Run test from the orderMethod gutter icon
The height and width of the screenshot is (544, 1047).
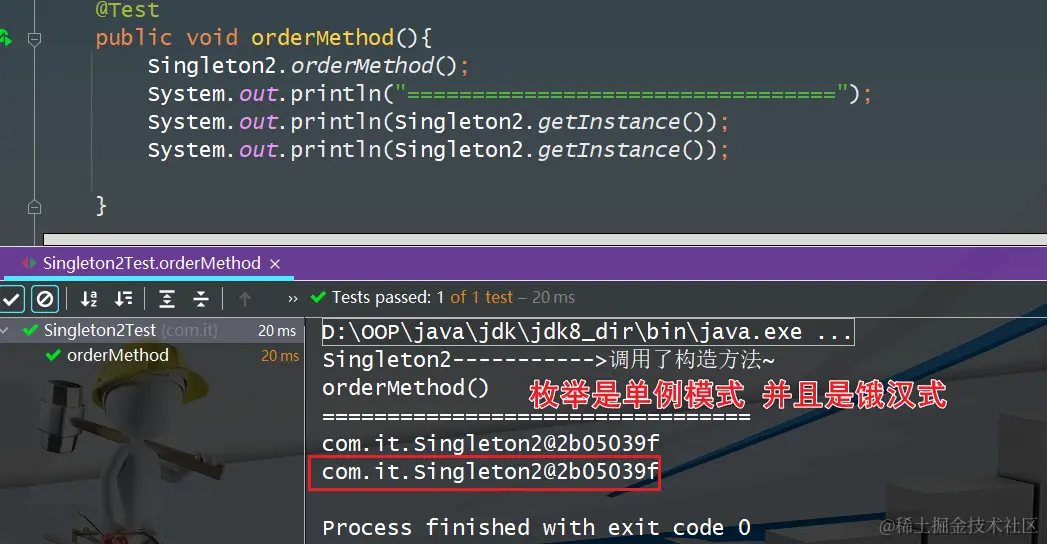coord(5,38)
